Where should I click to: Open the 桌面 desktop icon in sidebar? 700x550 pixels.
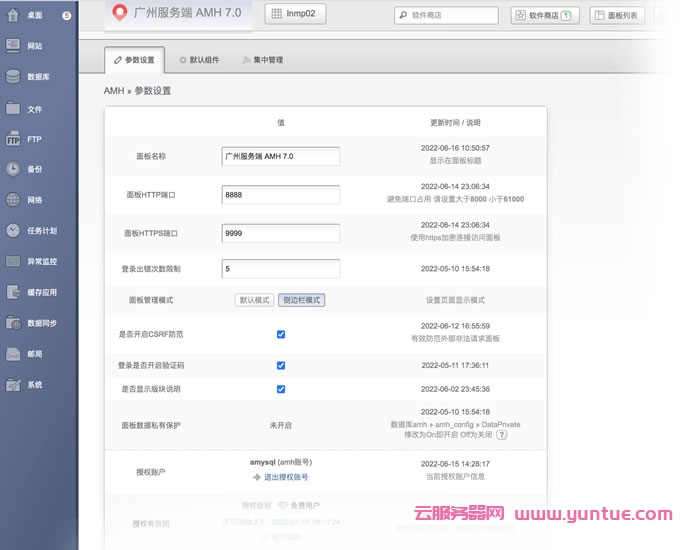coord(14,15)
